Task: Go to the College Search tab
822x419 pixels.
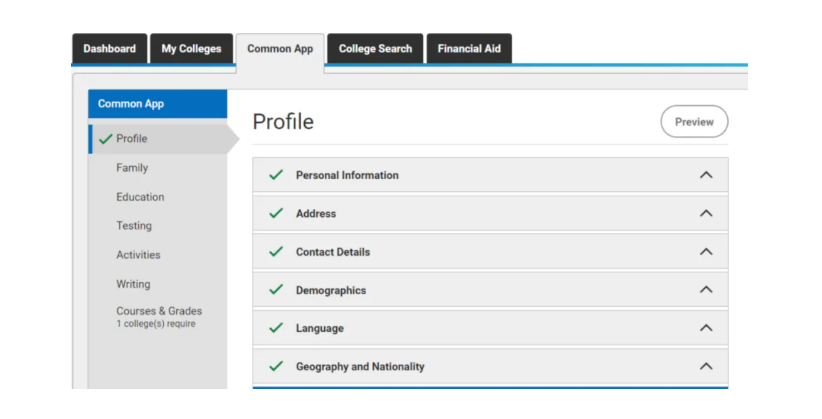Action: 375,49
